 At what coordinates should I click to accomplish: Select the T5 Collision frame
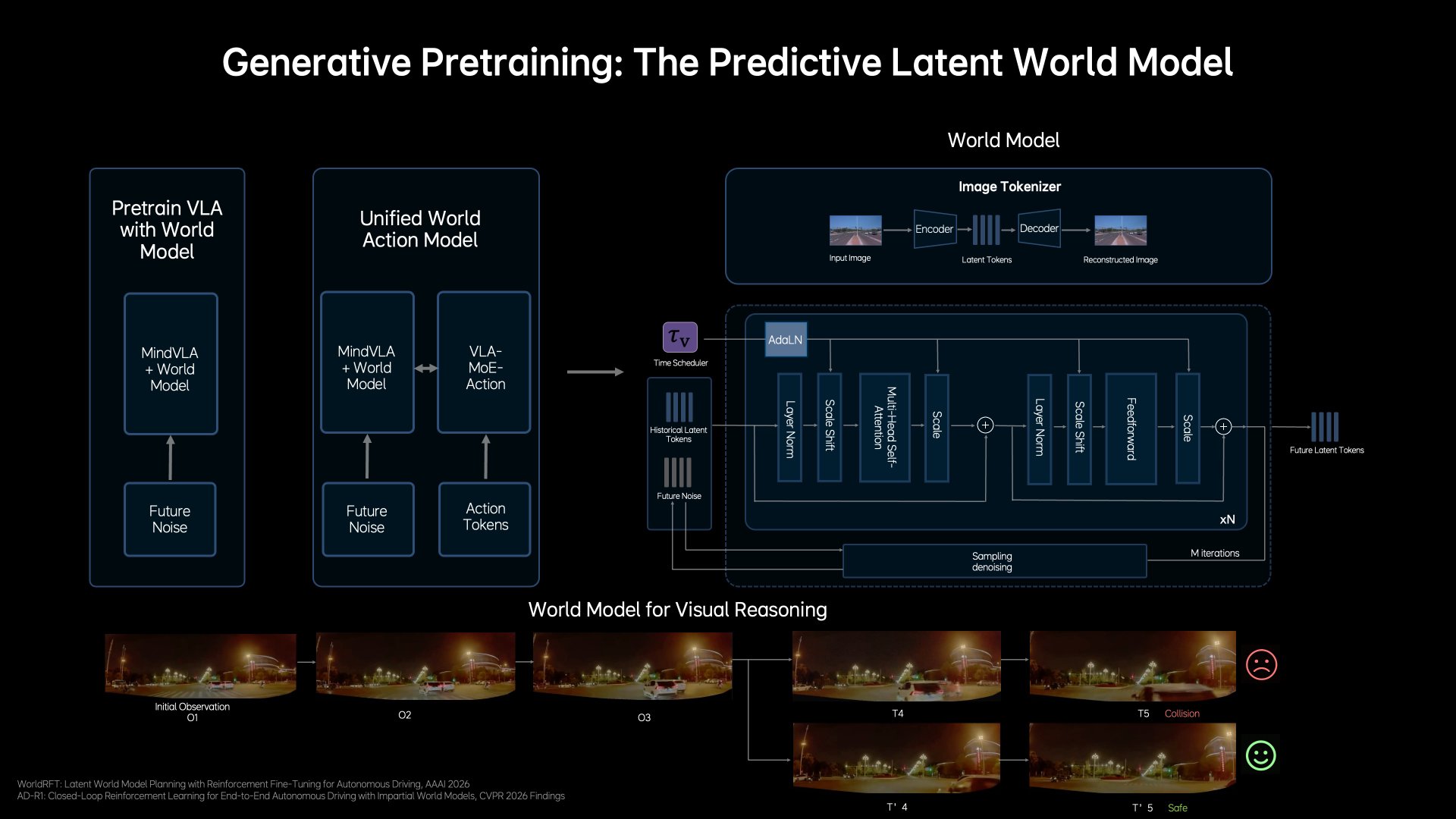click(x=1132, y=665)
